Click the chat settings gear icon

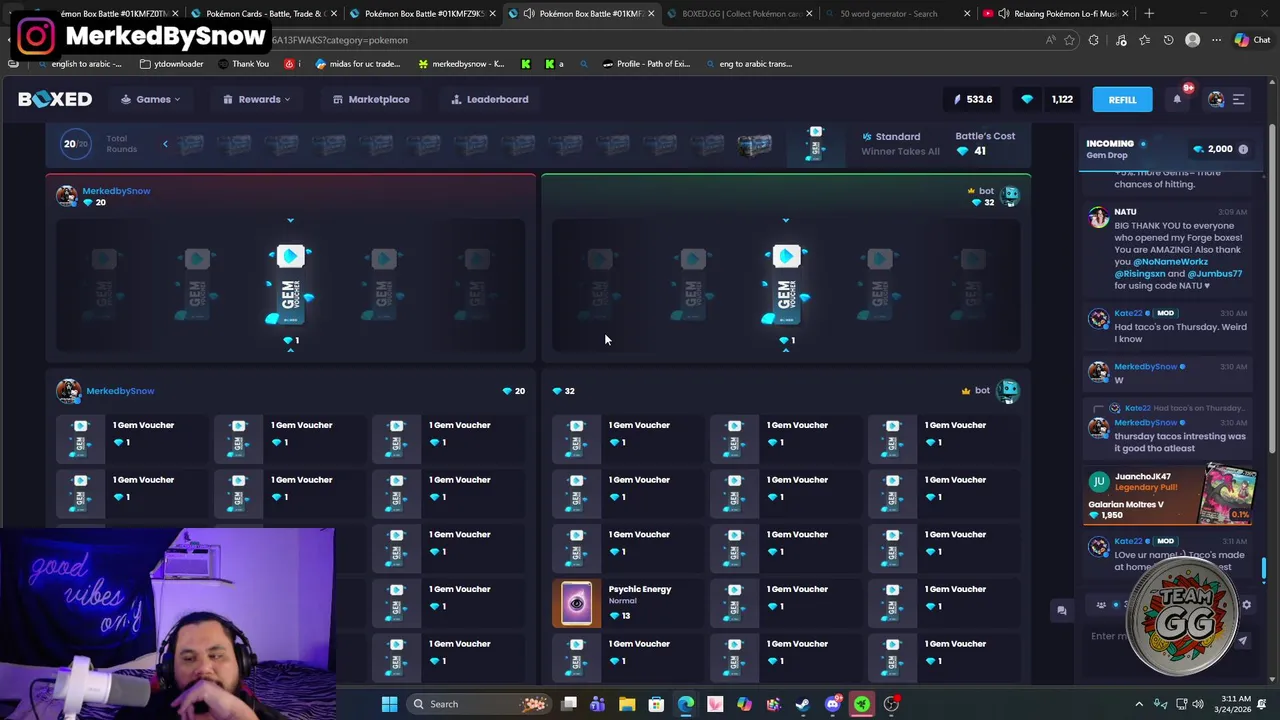pos(1246,605)
